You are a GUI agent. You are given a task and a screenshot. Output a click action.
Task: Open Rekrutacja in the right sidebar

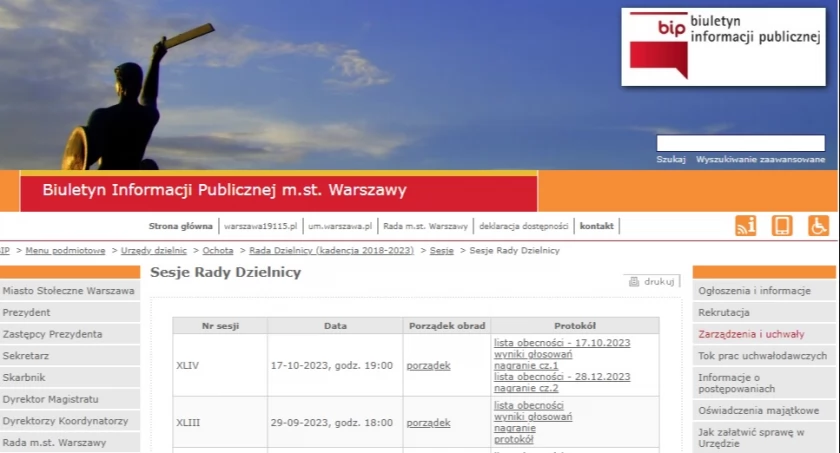[x=764, y=312]
